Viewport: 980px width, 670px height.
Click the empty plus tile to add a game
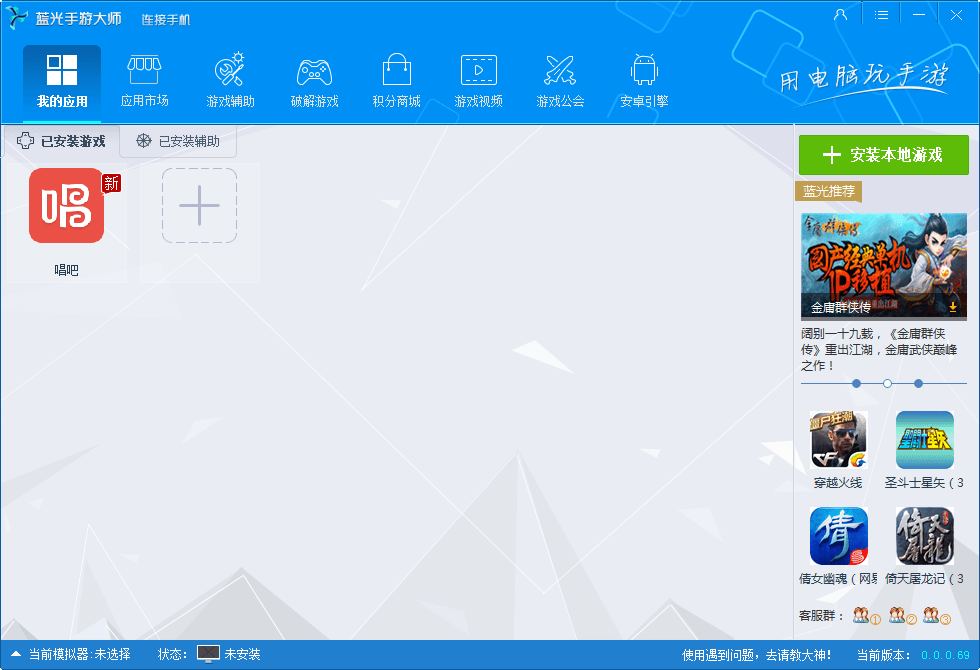(199, 207)
